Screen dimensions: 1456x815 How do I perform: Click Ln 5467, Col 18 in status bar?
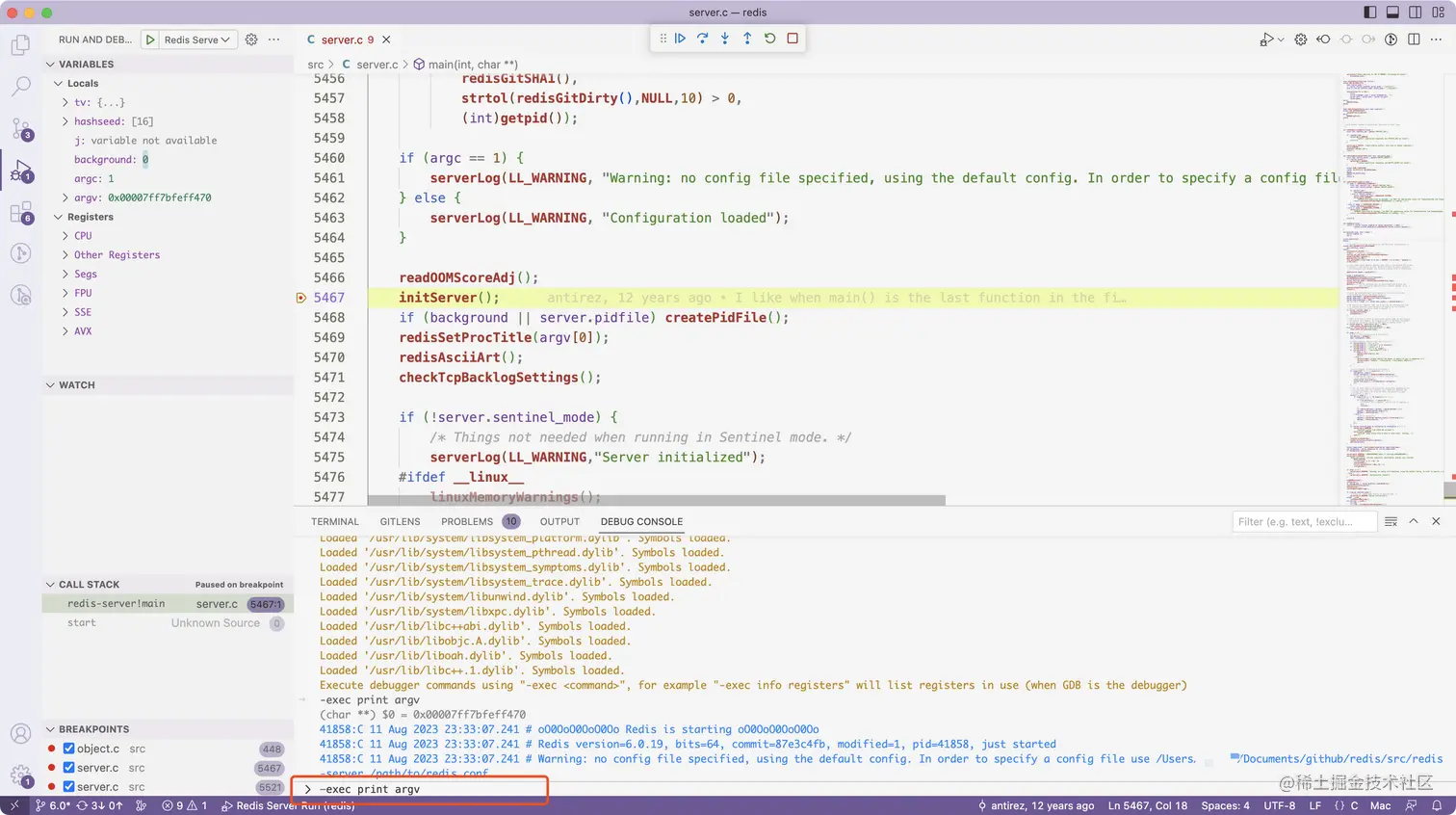click(1148, 805)
